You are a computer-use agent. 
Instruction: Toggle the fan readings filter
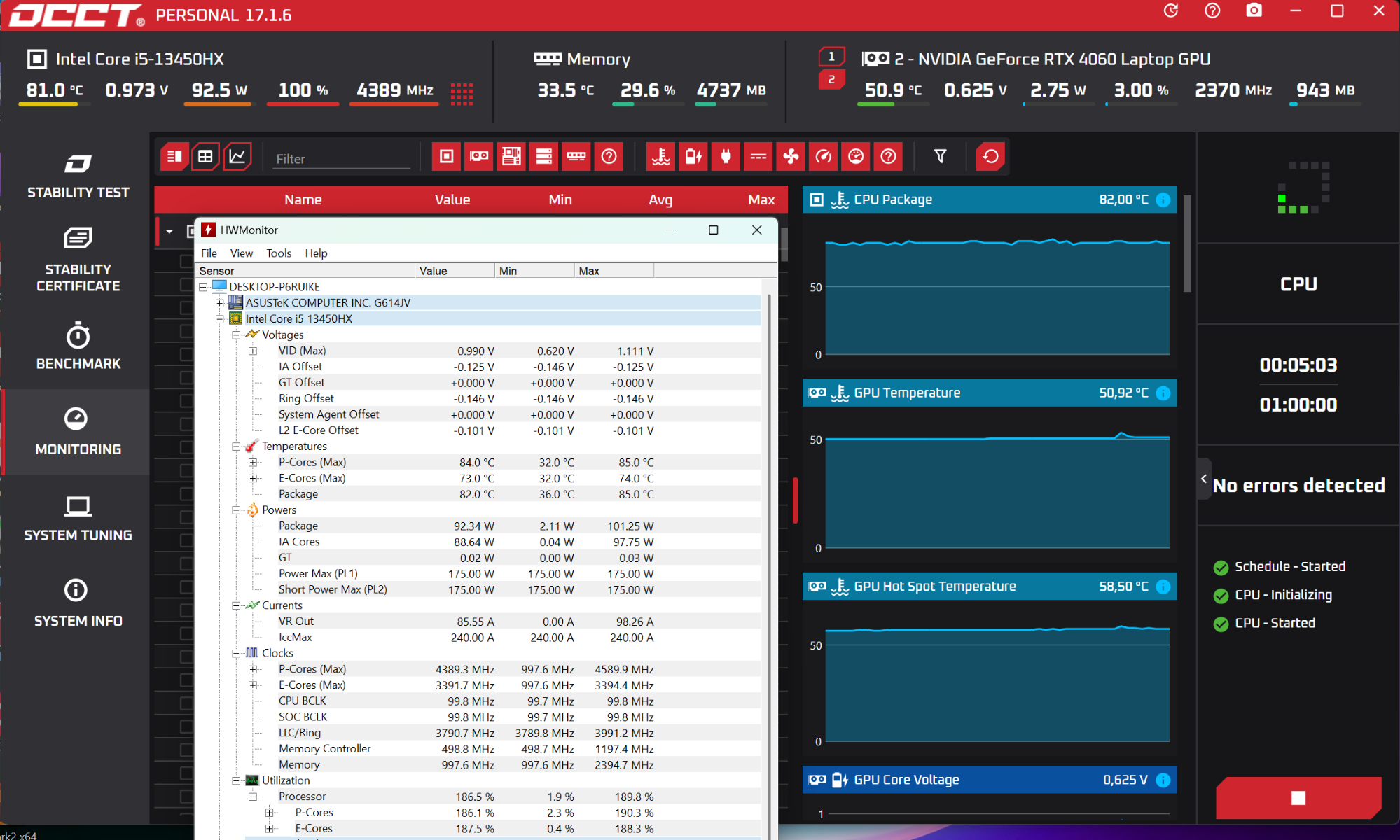[x=791, y=156]
